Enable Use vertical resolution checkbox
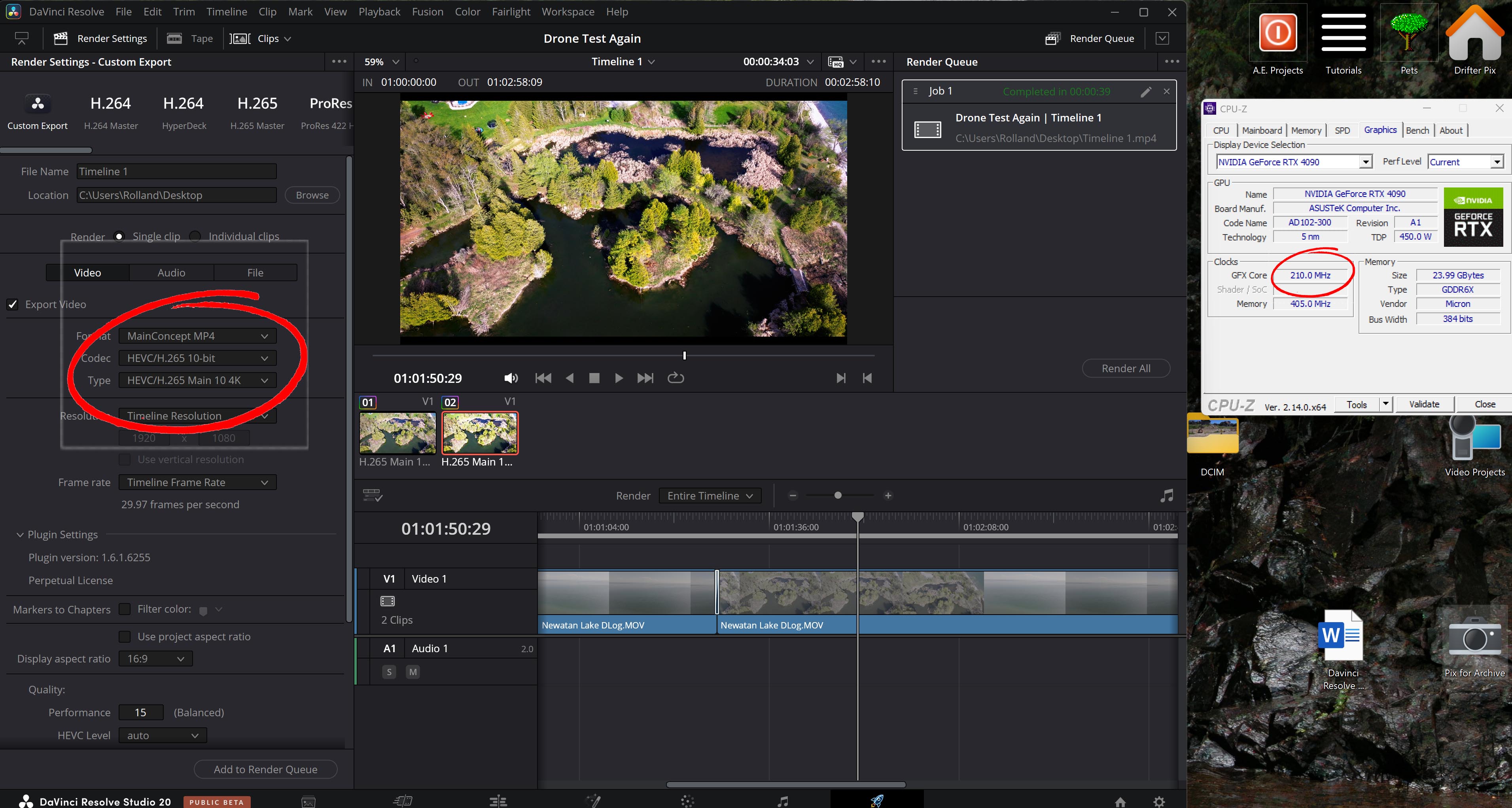 (x=125, y=460)
